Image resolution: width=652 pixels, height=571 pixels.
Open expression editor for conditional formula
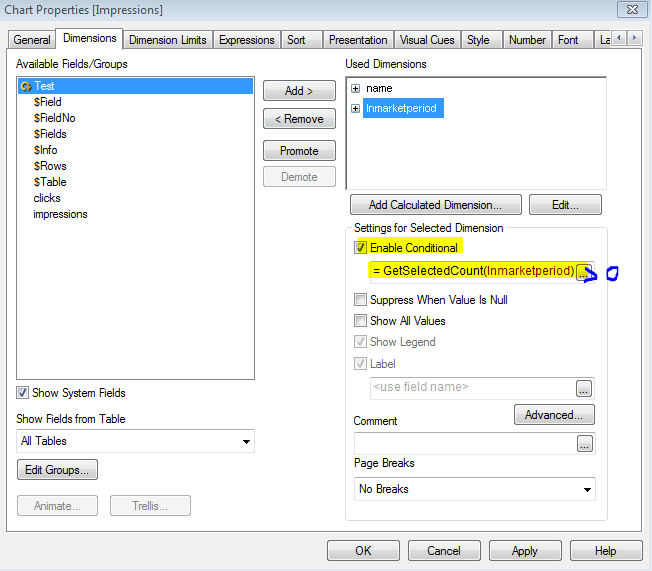(584, 273)
